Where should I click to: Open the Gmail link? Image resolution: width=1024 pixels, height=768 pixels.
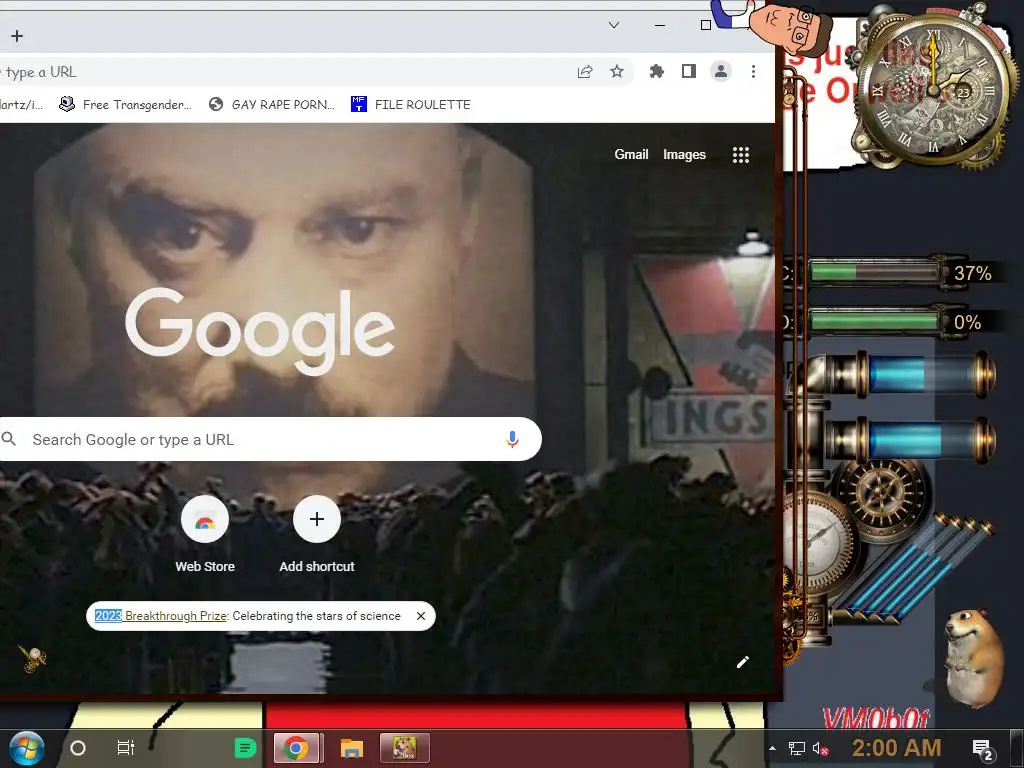(x=631, y=155)
